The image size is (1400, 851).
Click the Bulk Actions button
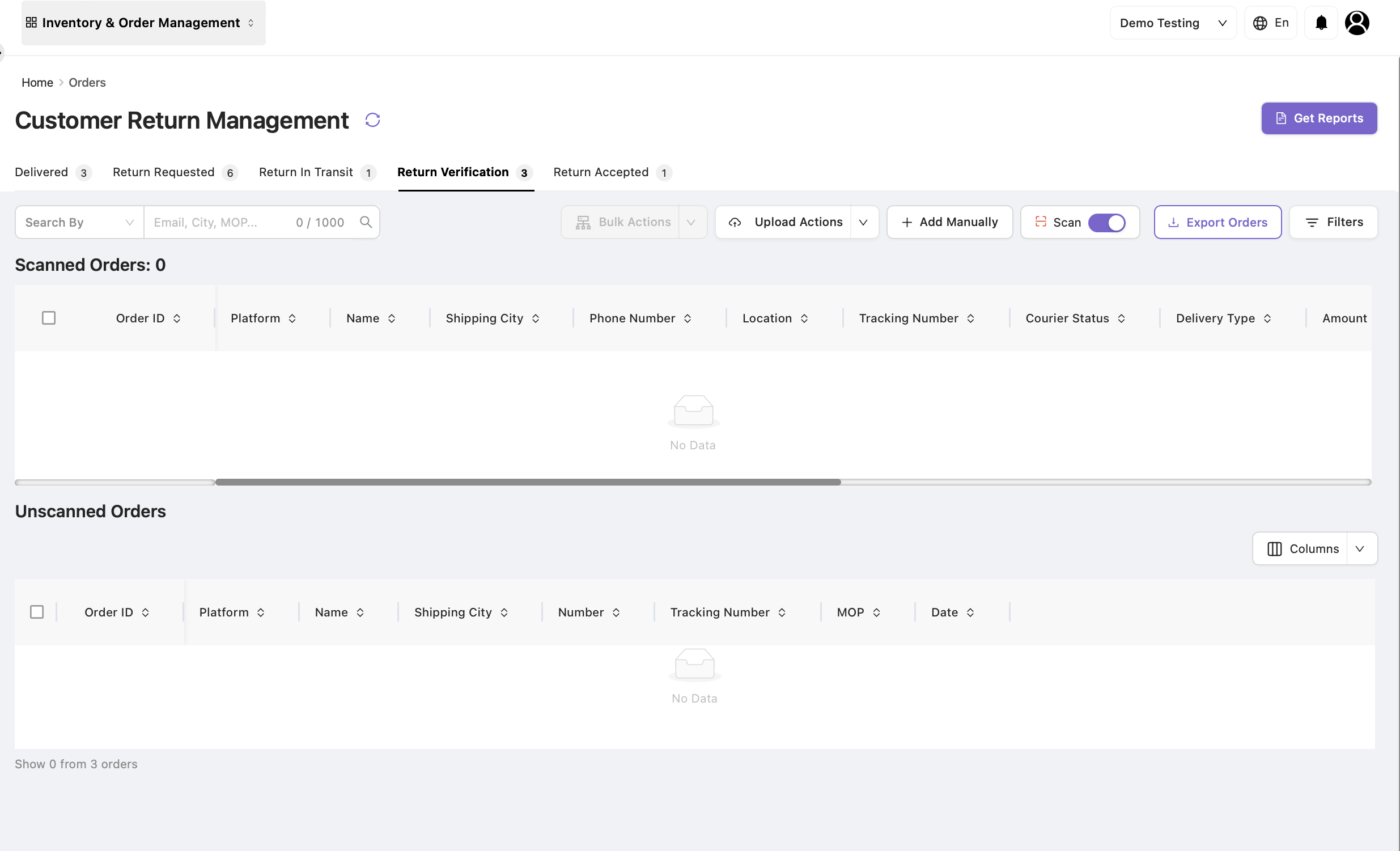[x=621, y=222]
